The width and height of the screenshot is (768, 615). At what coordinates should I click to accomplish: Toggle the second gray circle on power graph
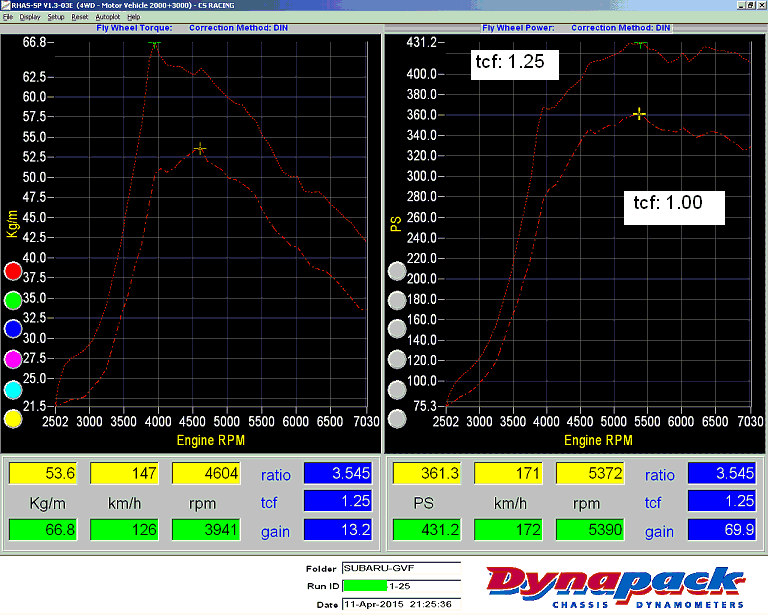click(x=397, y=300)
